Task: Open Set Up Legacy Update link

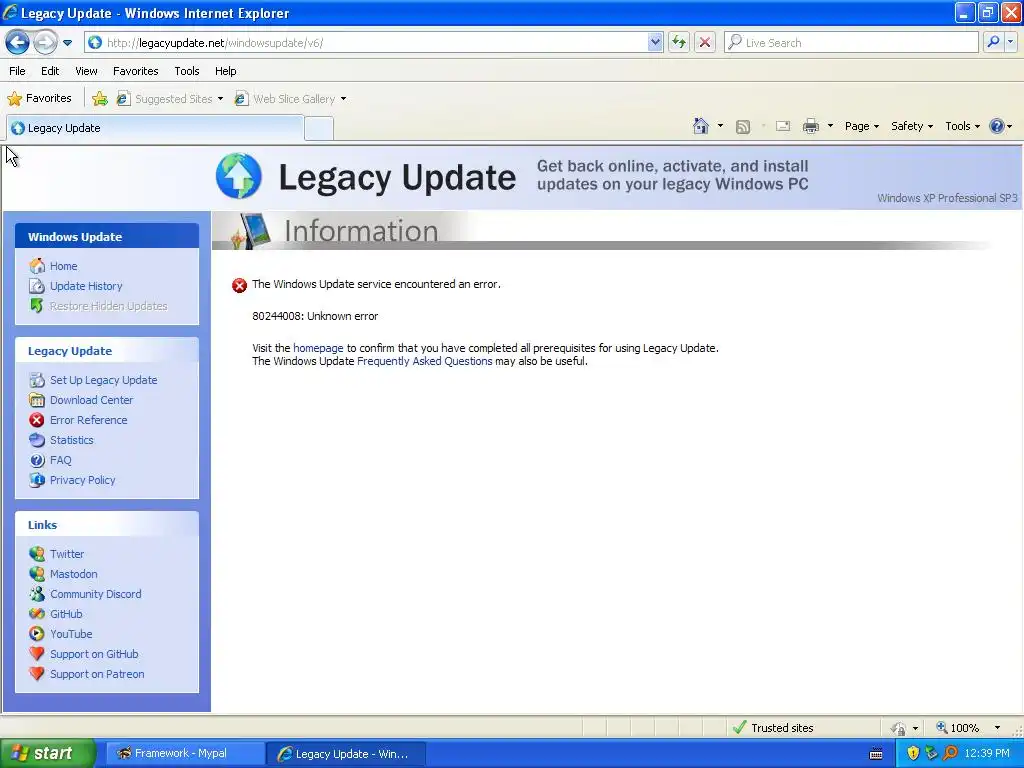Action: coord(103,380)
